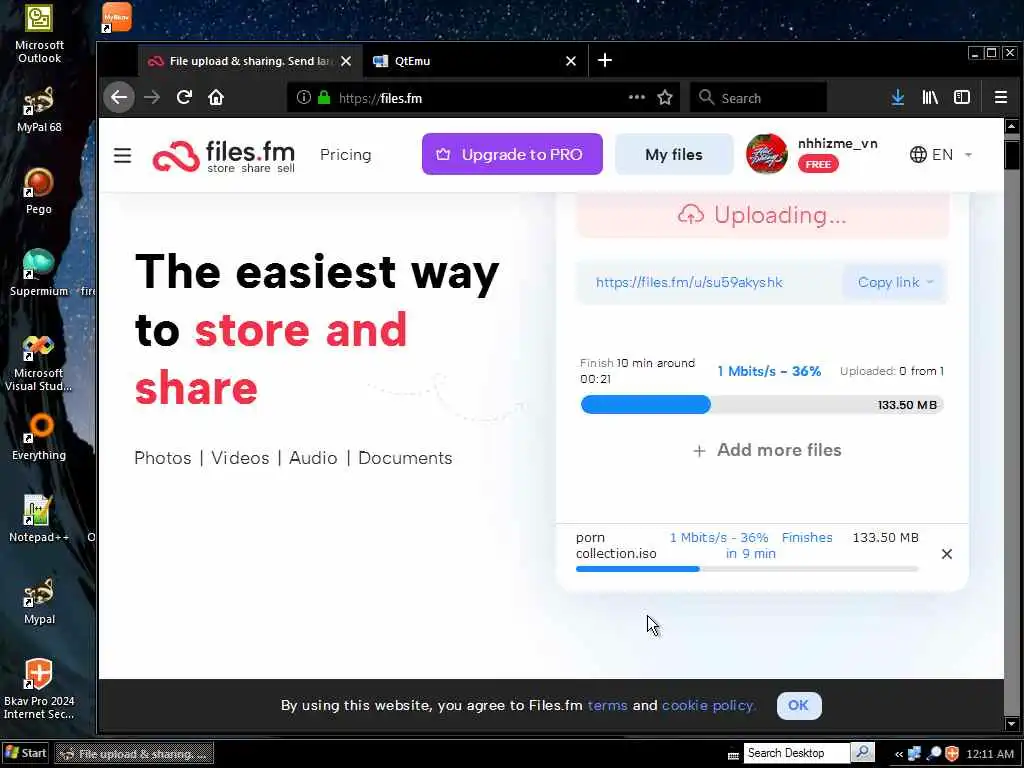Screen dimensions: 1024x768
Task: Accept cookies with OK button
Action: coord(799,705)
